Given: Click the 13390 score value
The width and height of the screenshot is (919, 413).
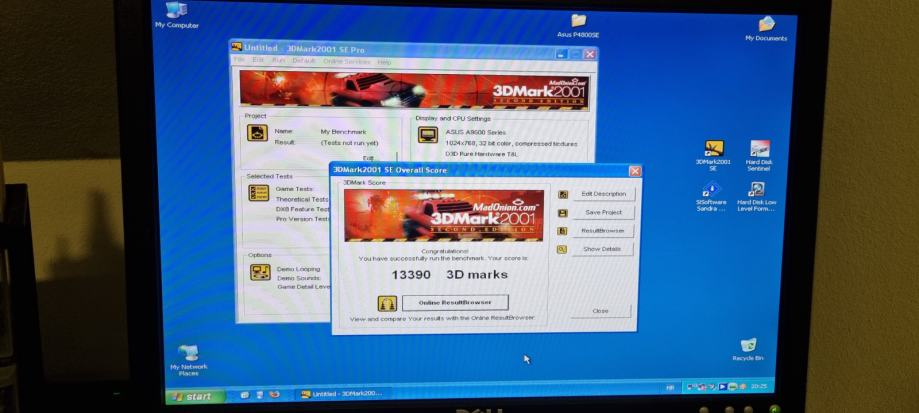Looking at the screenshot, I should (x=411, y=275).
